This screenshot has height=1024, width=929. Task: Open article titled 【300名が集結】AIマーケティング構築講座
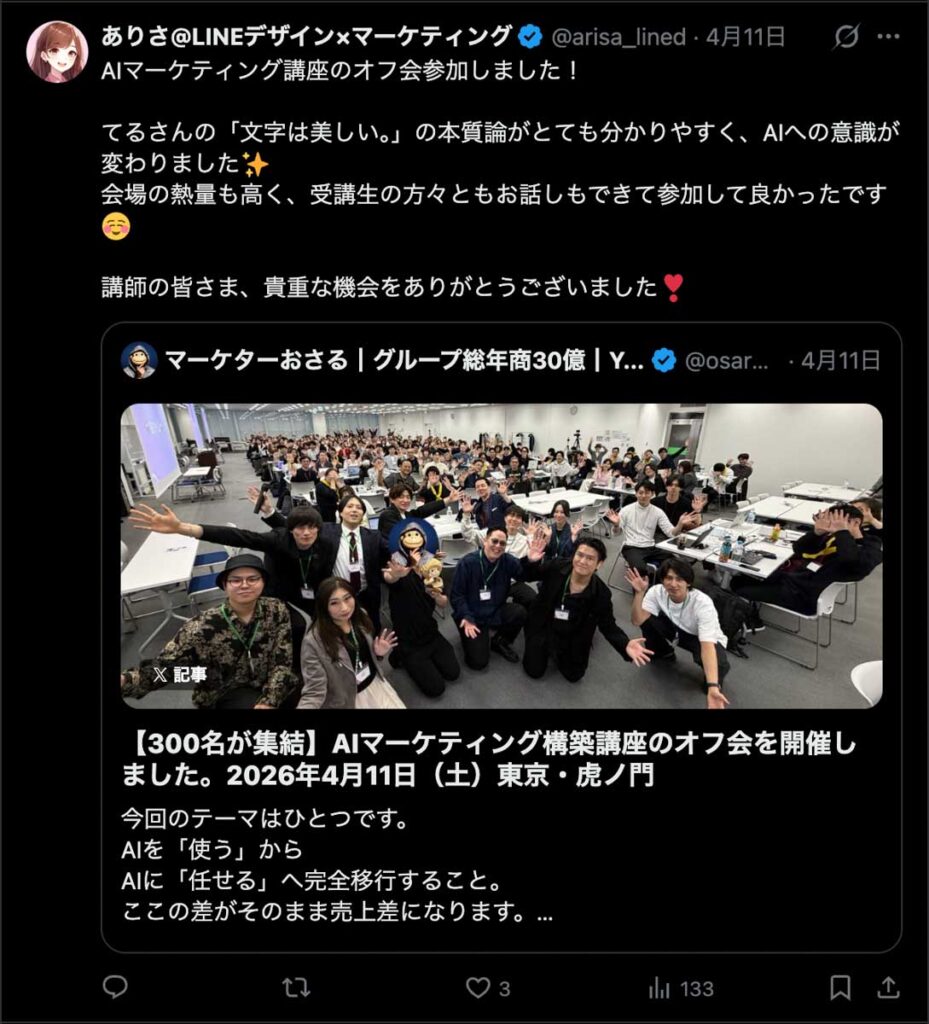point(489,759)
